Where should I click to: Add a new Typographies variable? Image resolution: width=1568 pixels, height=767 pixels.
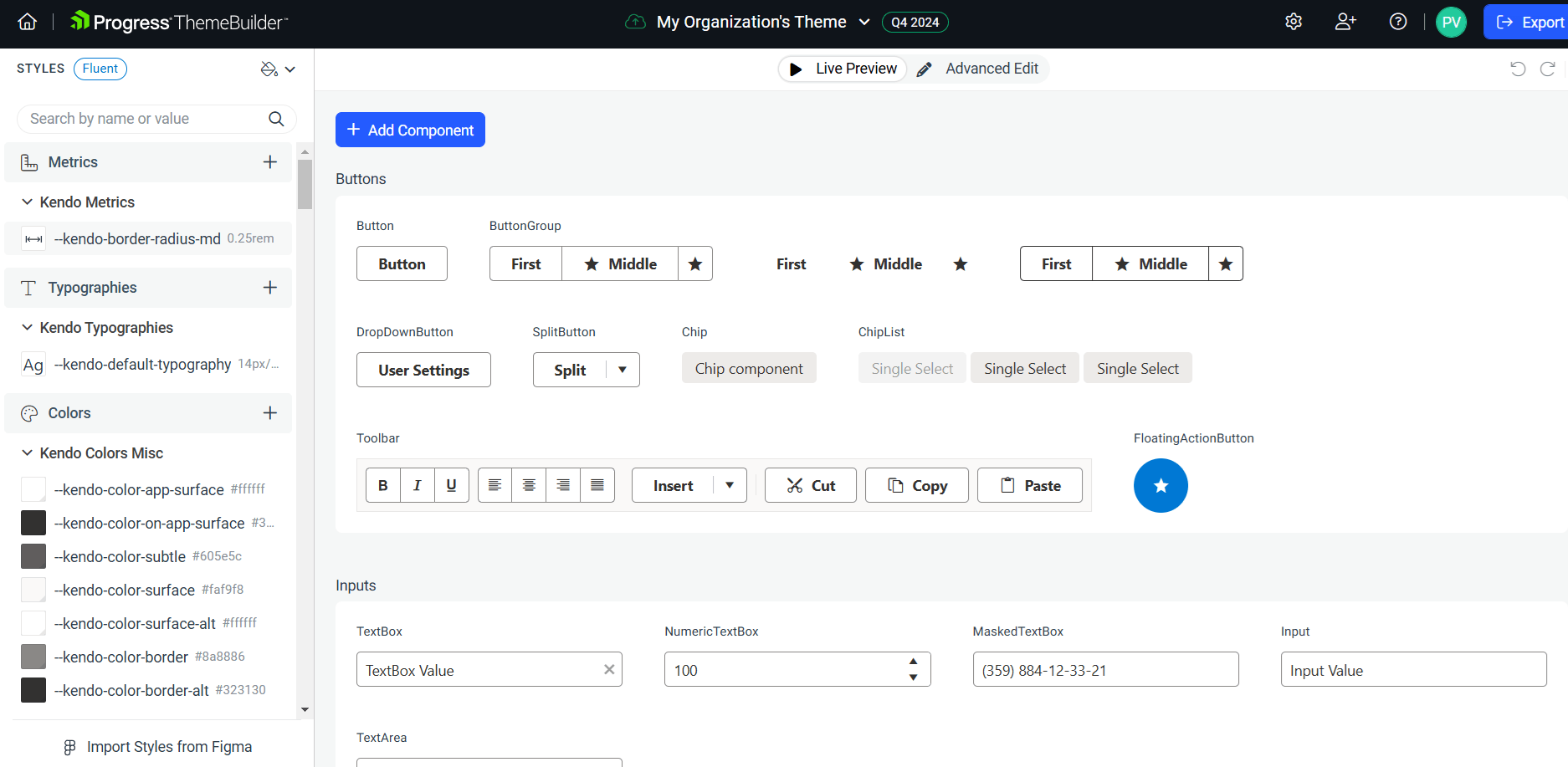click(270, 288)
